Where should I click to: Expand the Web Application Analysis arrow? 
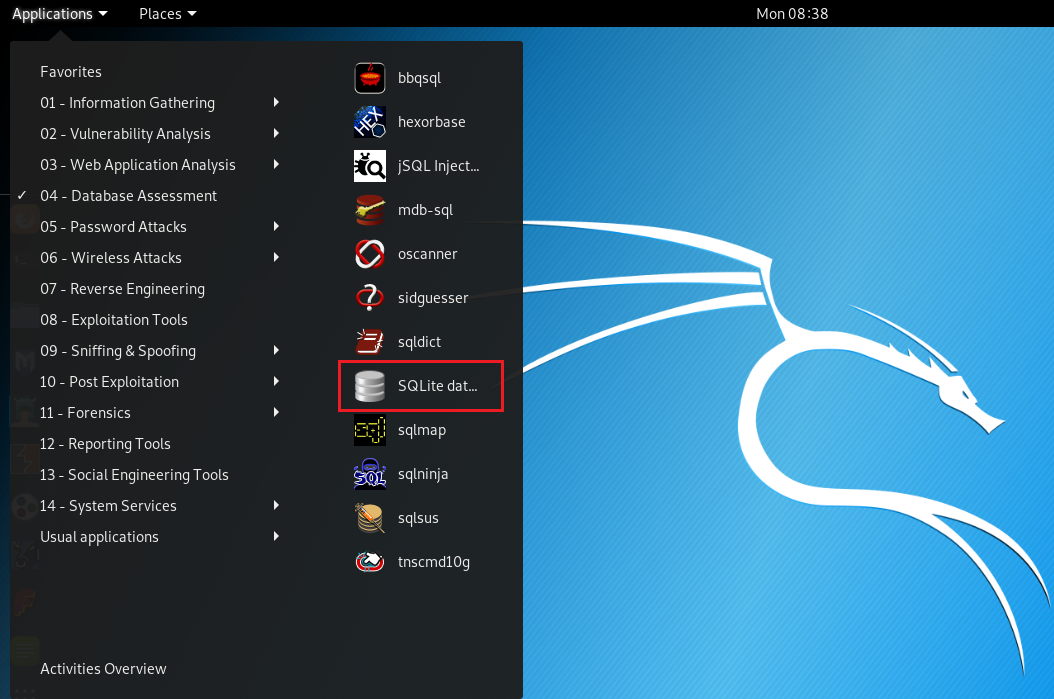click(x=276, y=164)
